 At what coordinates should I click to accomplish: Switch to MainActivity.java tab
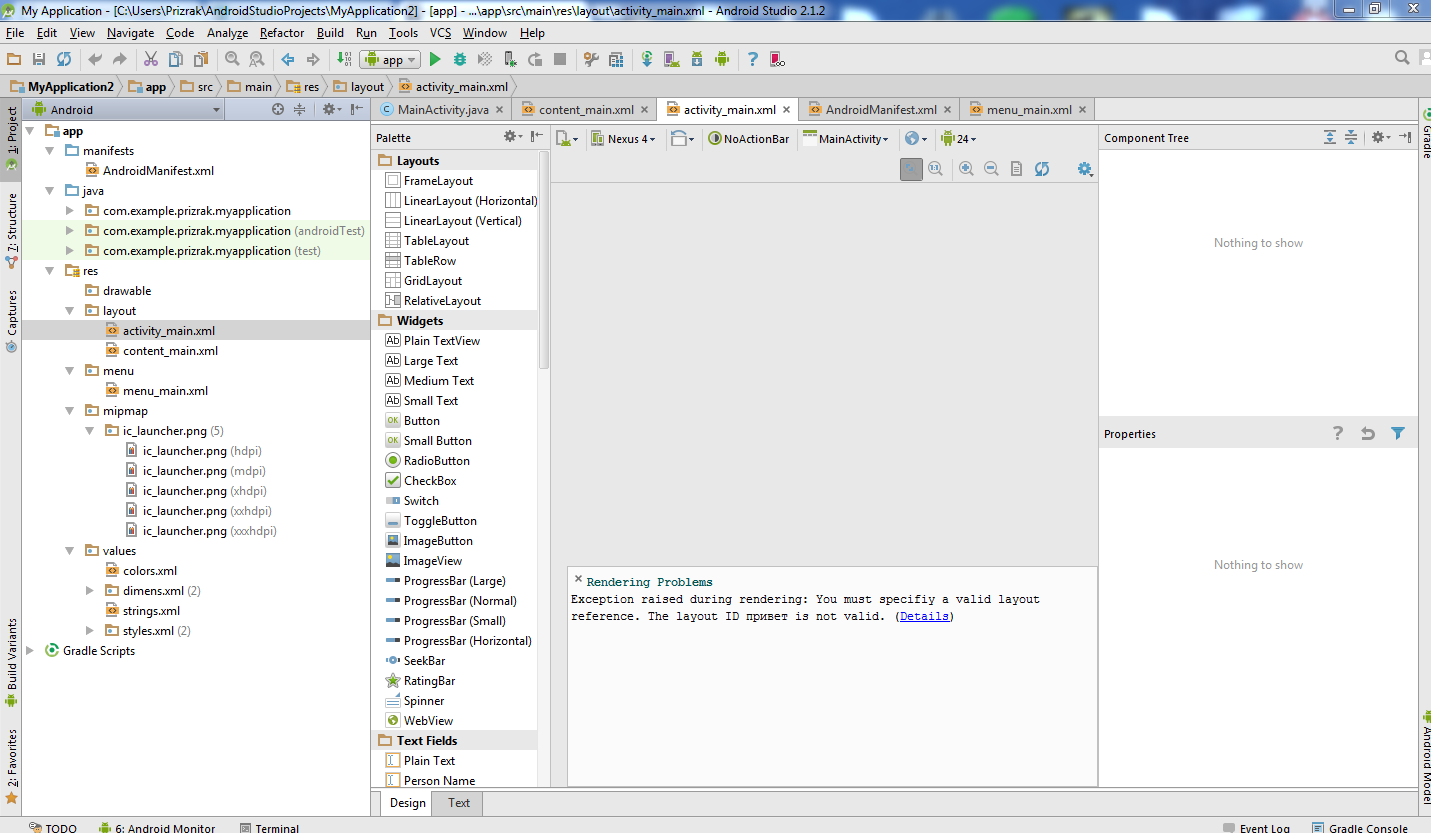pyautogui.click(x=442, y=110)
